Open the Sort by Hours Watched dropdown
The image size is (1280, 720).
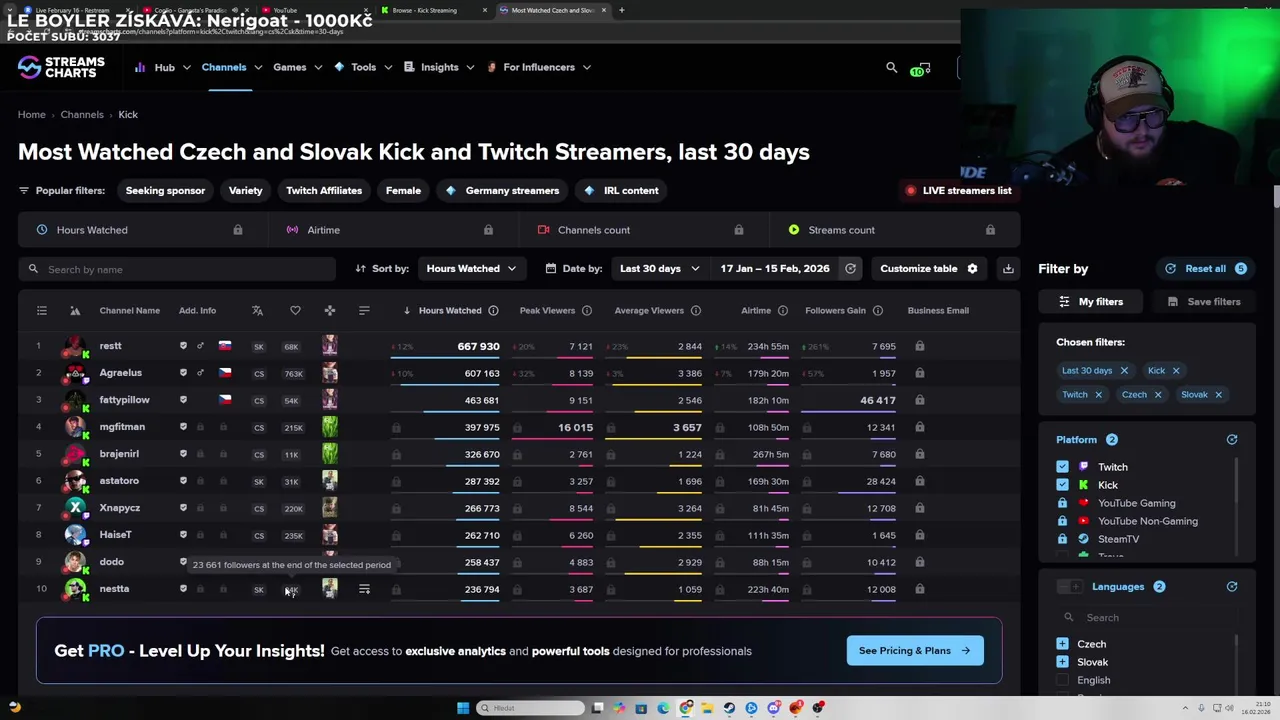pyautogui.click(x=471, y=269)
